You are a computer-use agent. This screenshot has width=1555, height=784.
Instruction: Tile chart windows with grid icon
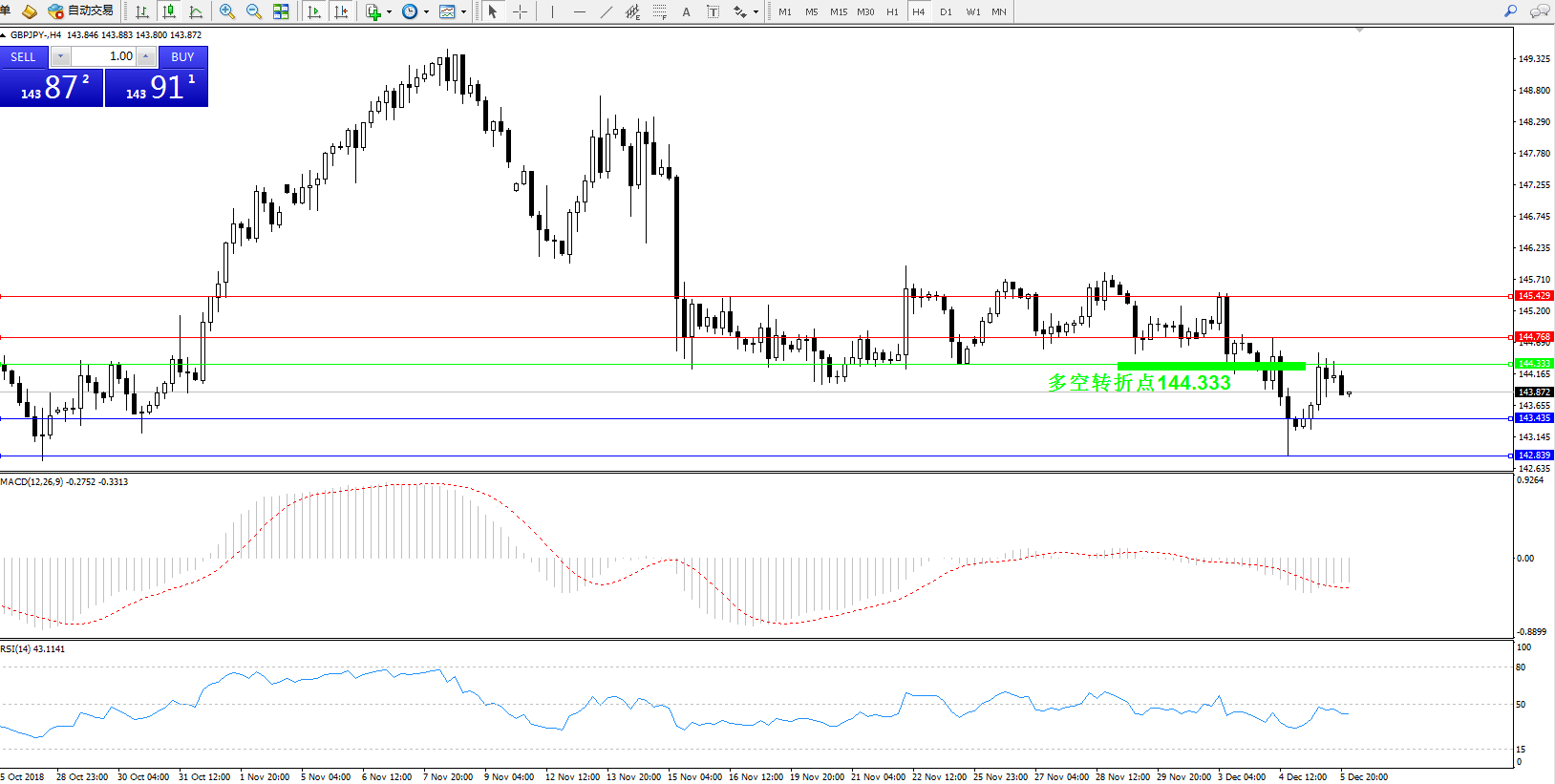281,11
